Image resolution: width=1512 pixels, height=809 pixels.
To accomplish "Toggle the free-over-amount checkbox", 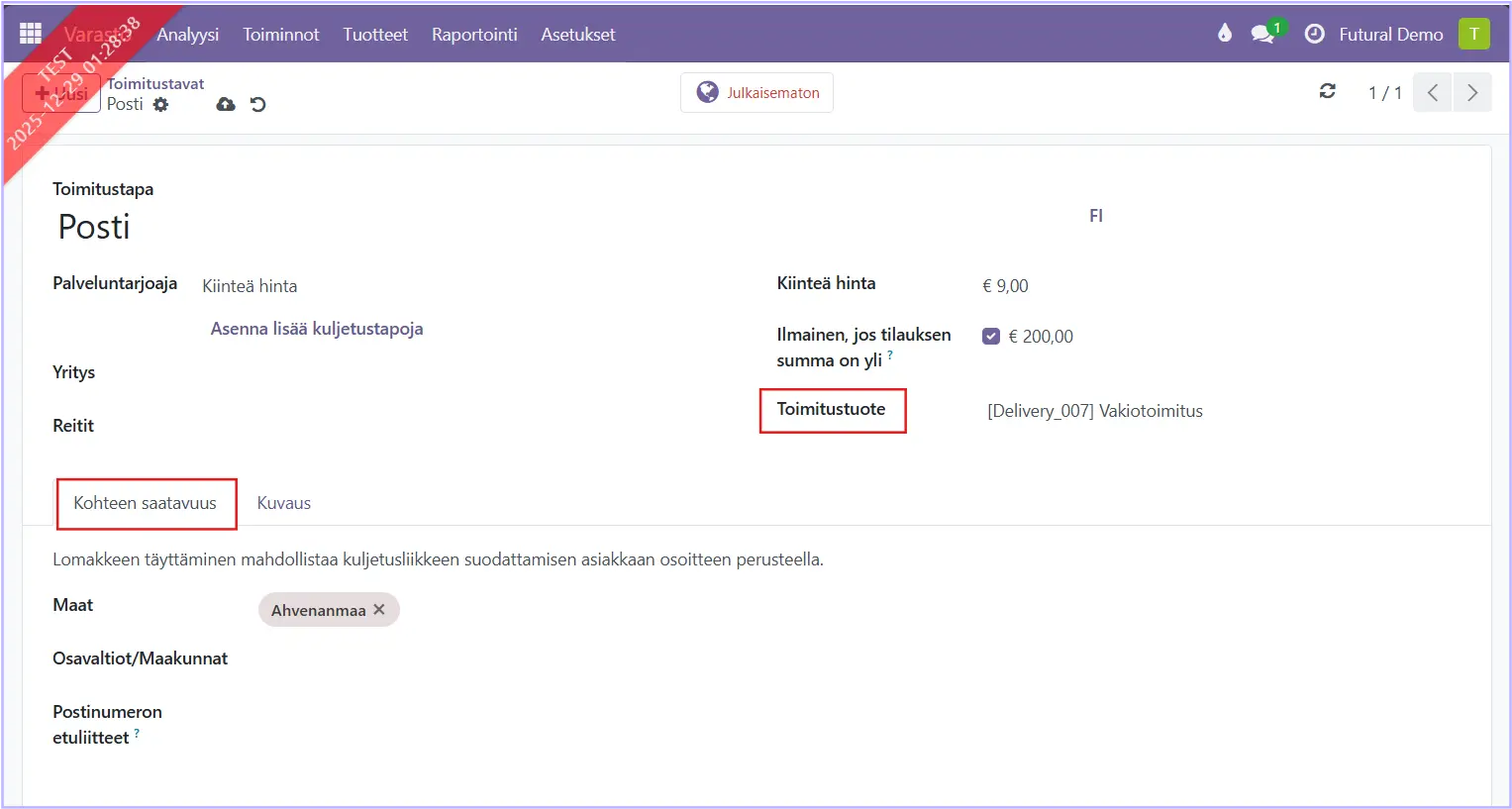I will (x=991, y=337).
